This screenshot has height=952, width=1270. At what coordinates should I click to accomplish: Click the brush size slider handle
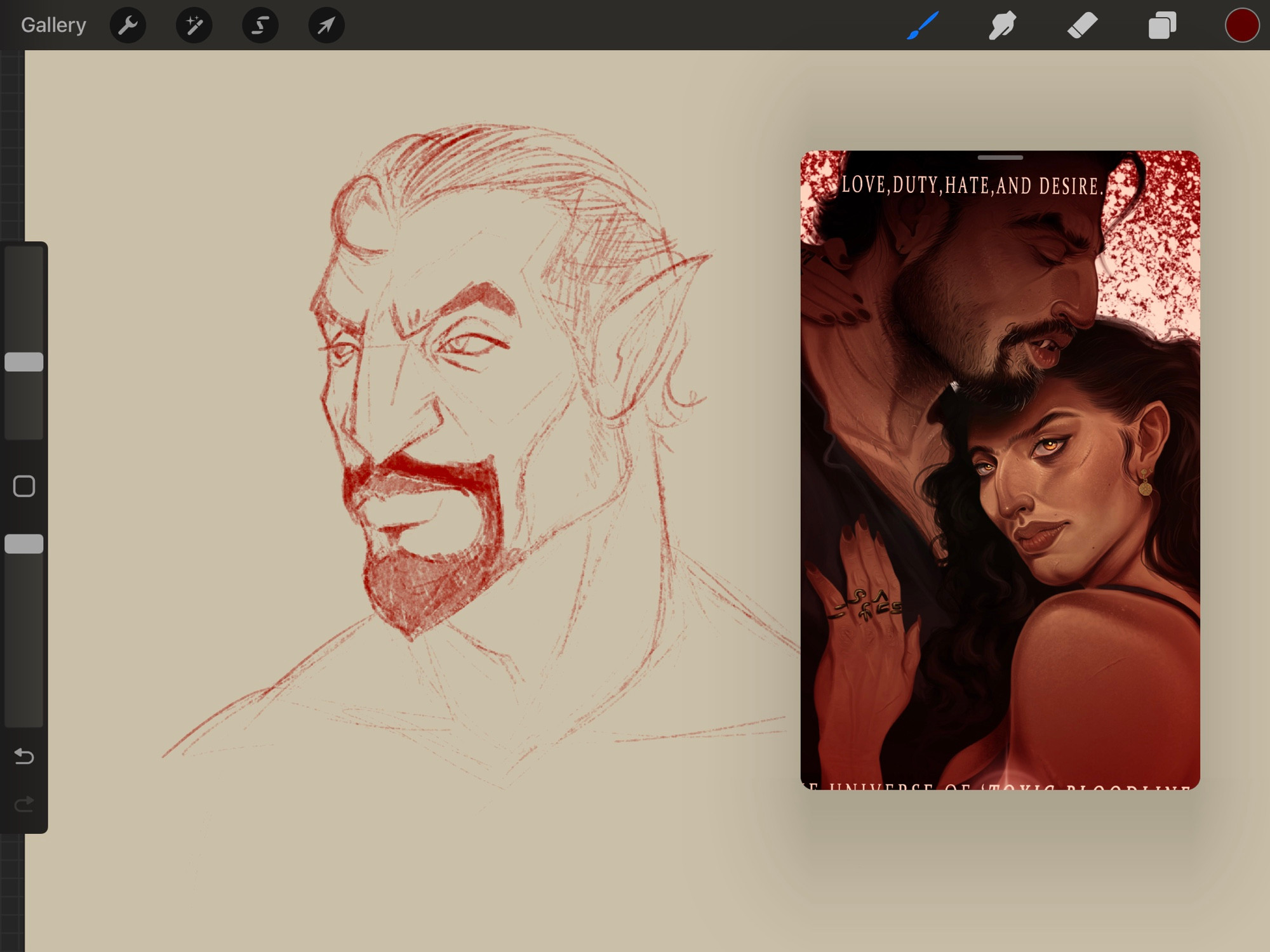24,362
